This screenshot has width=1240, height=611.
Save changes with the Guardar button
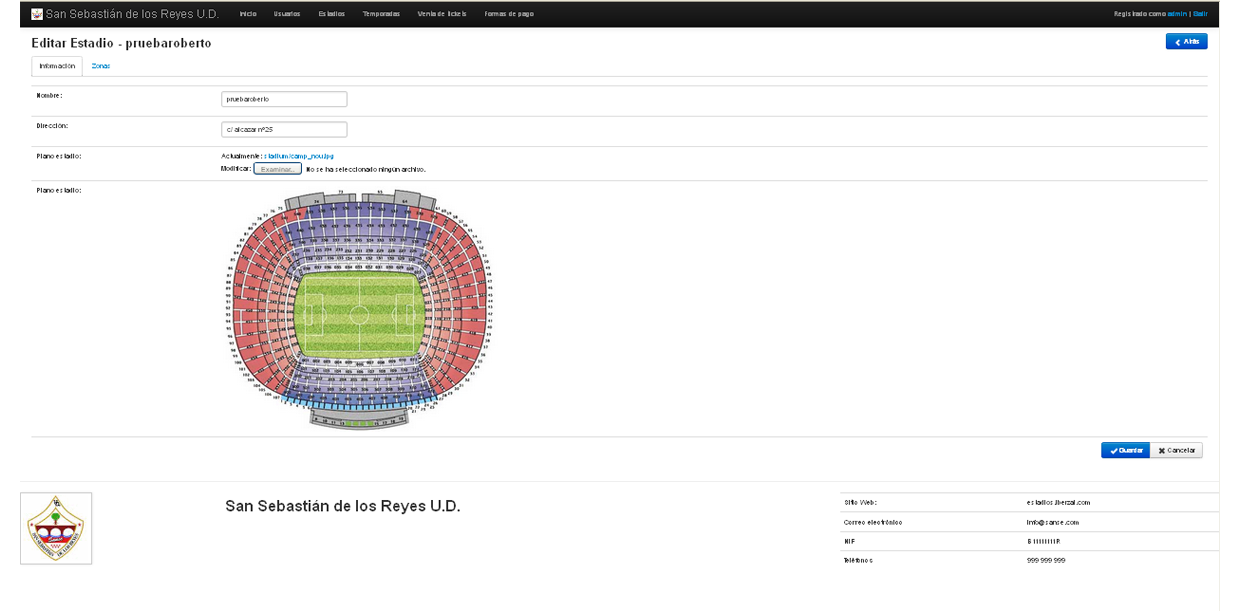pos(1125,450)
